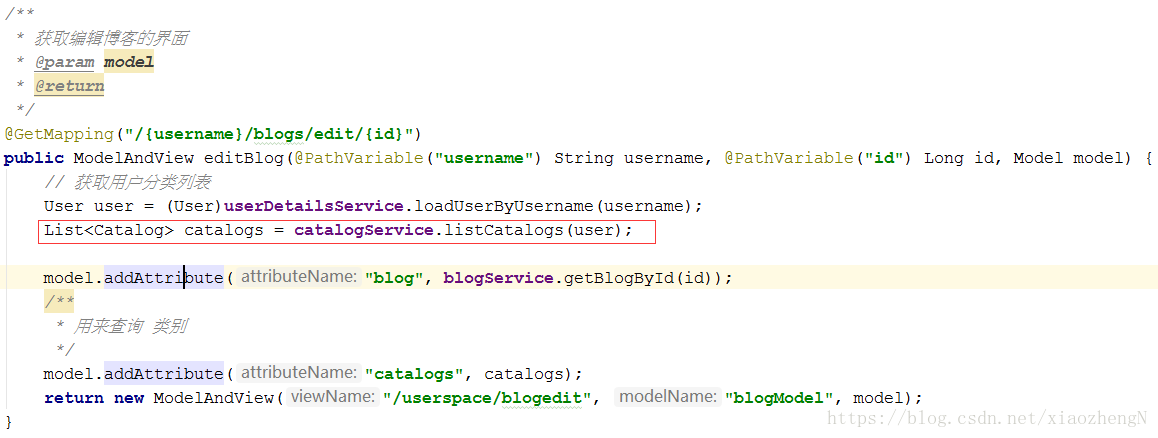The image size is (1158, 438).
Task: Click the closing brace of editBlog method
Action: [9, 422]
